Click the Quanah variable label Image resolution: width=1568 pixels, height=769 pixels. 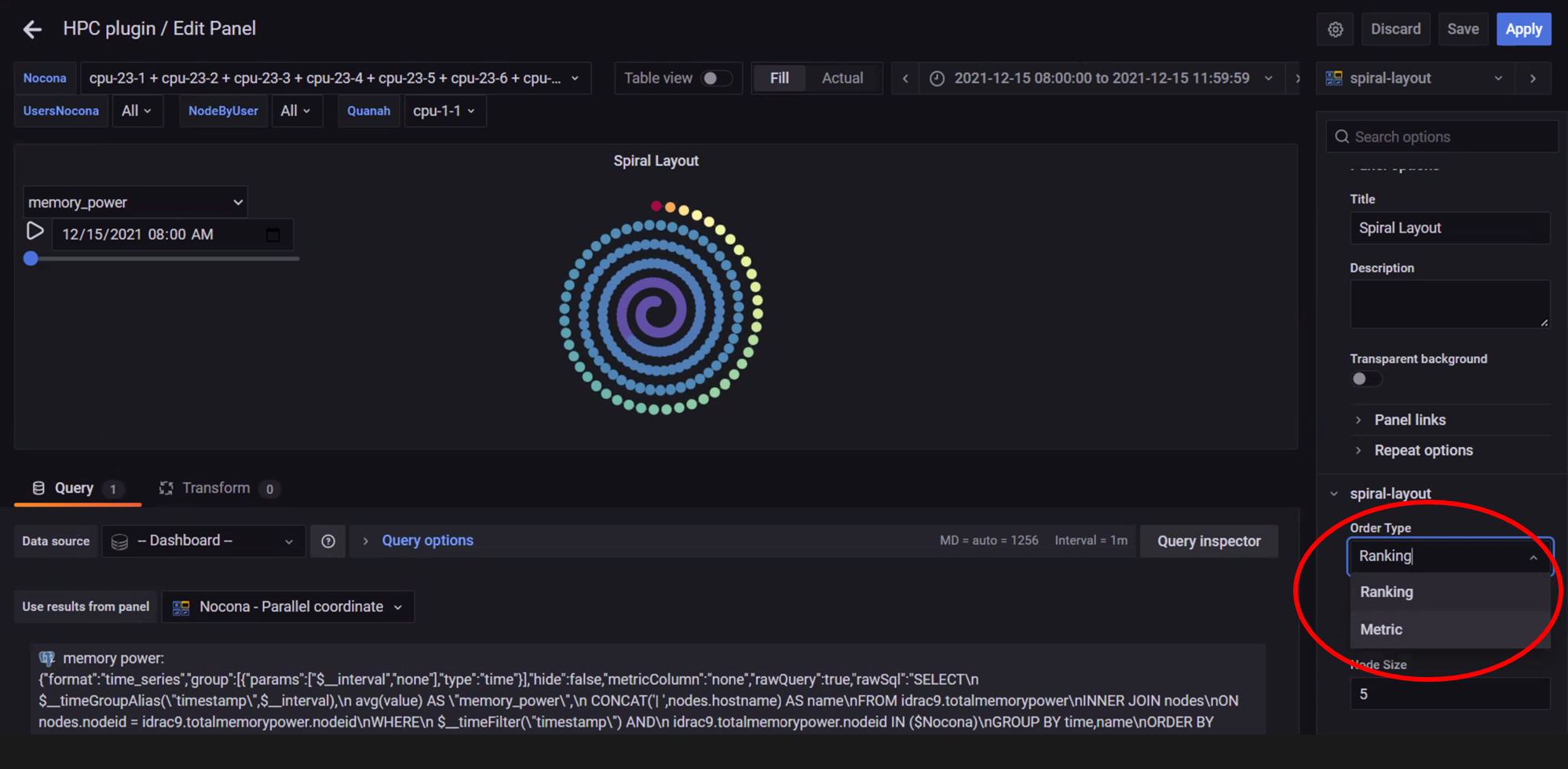[368, 111]
